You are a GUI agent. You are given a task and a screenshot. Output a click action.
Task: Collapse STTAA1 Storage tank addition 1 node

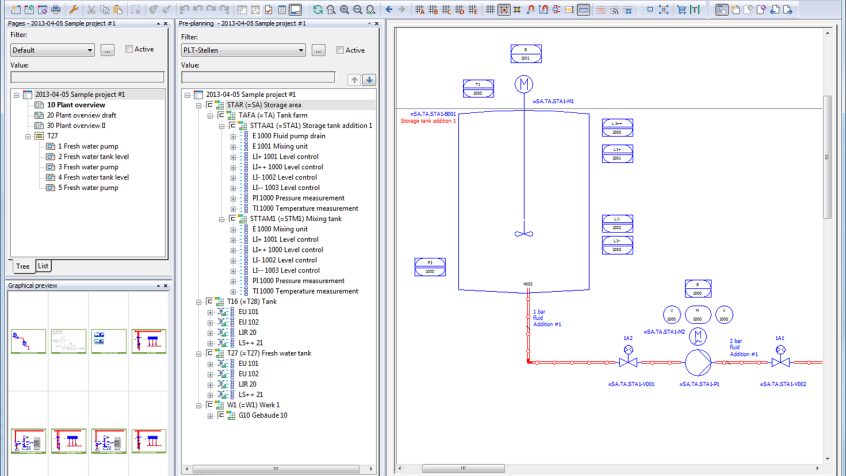[x=221, y=126]
